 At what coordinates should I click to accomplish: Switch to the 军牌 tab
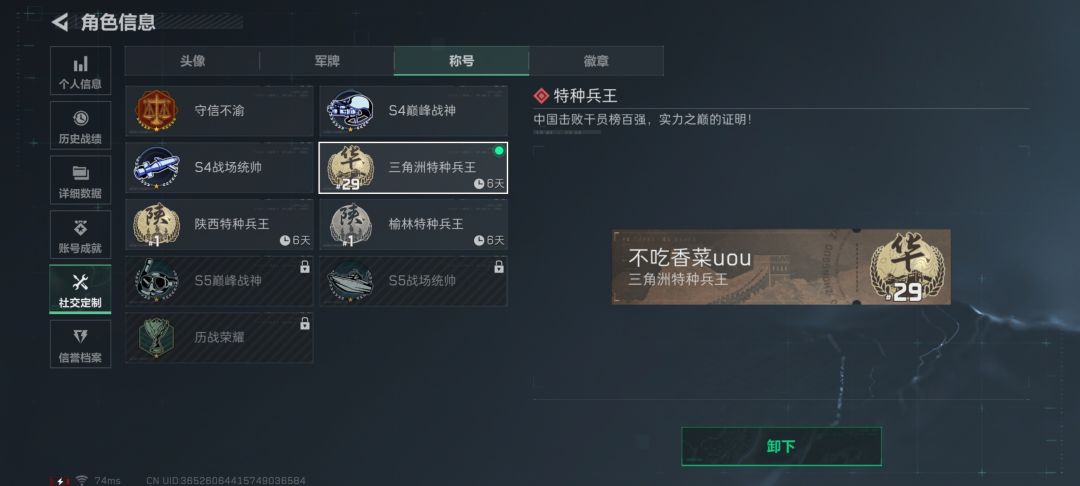coord(327,61)
